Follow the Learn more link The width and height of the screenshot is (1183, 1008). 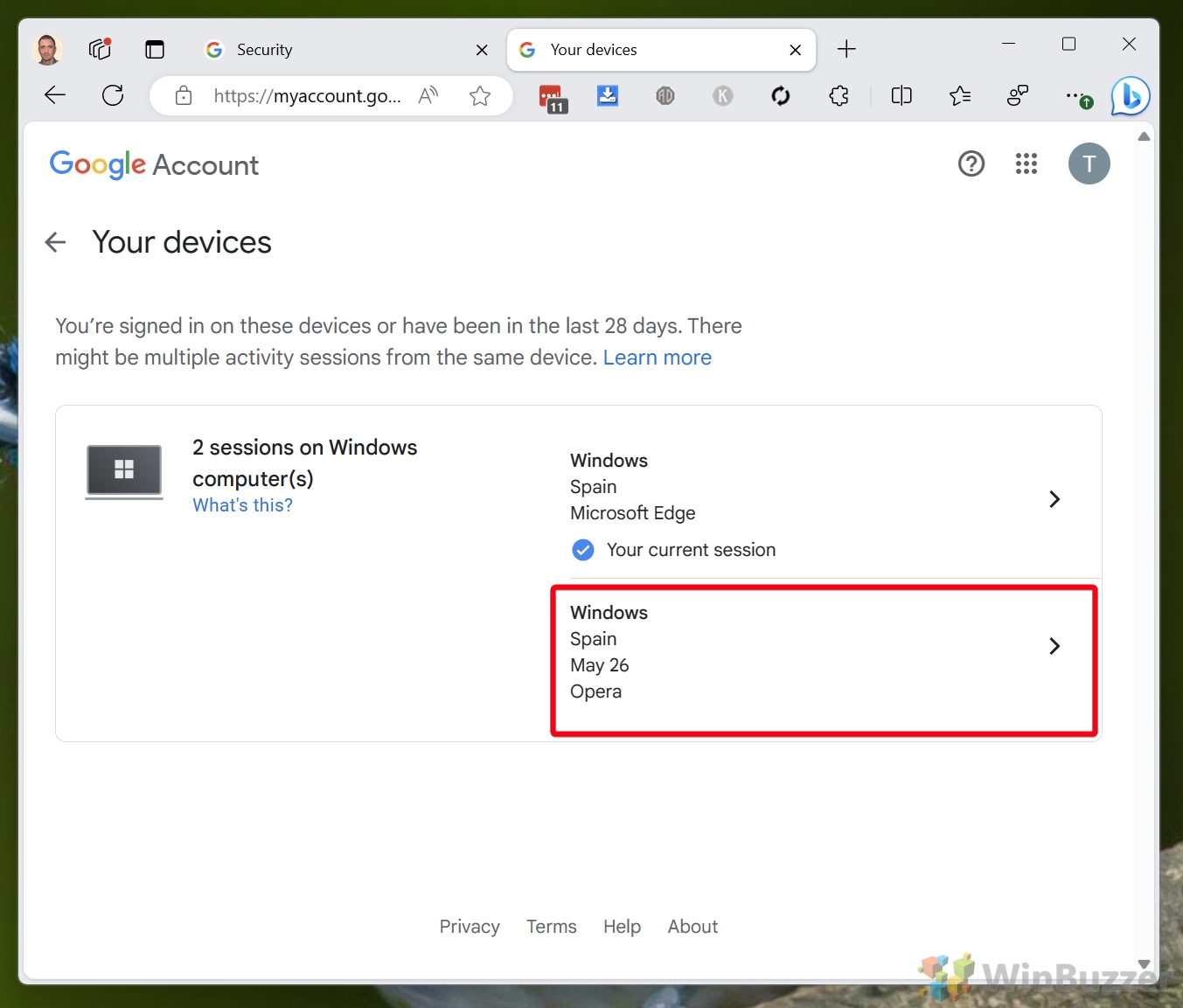pos(658,358)
